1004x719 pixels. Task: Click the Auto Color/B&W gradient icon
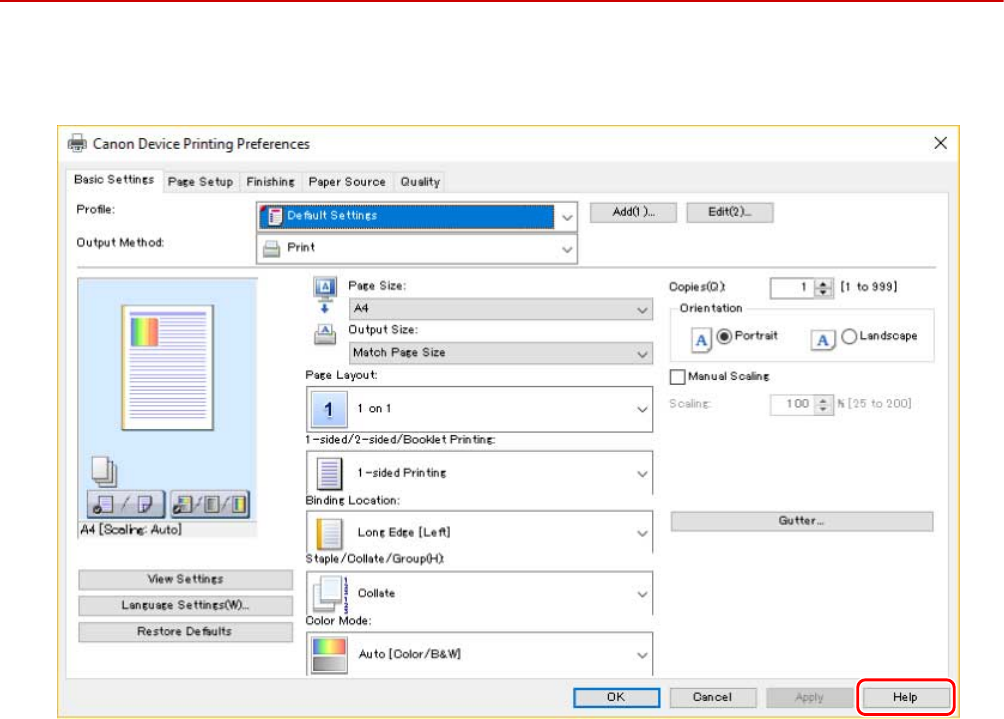[329, 654]
